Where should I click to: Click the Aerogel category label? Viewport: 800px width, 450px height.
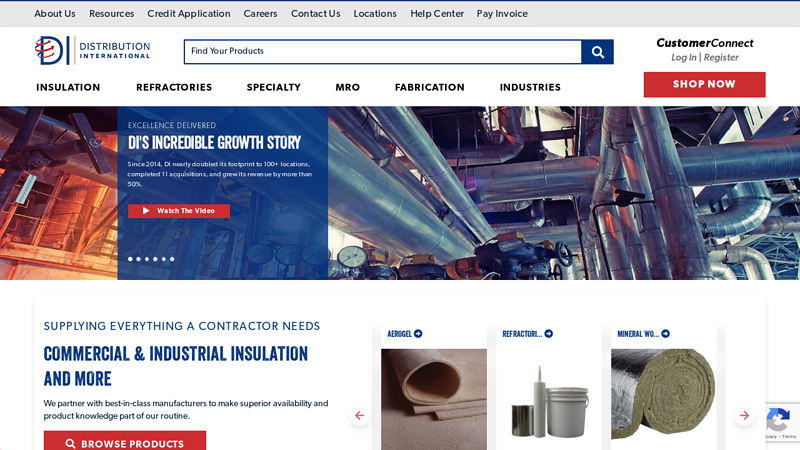(x=399, y=334)
